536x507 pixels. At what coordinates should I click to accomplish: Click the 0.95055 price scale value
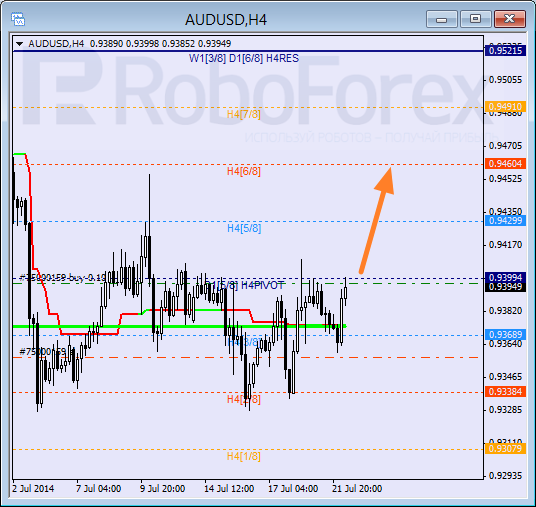(506, 80)
